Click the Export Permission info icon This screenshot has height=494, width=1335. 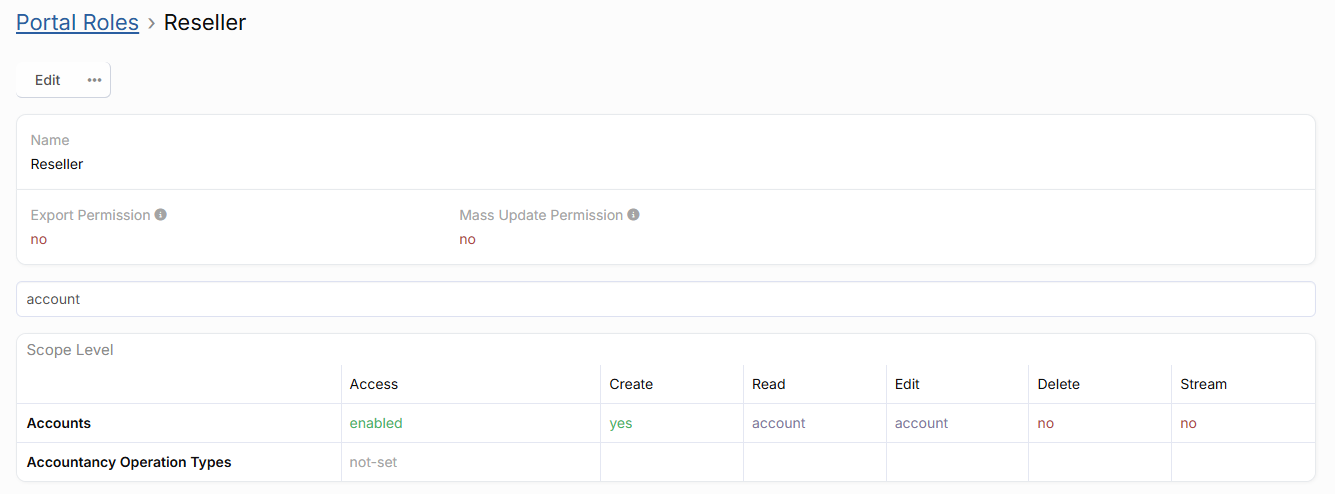[x=161, y=215]
